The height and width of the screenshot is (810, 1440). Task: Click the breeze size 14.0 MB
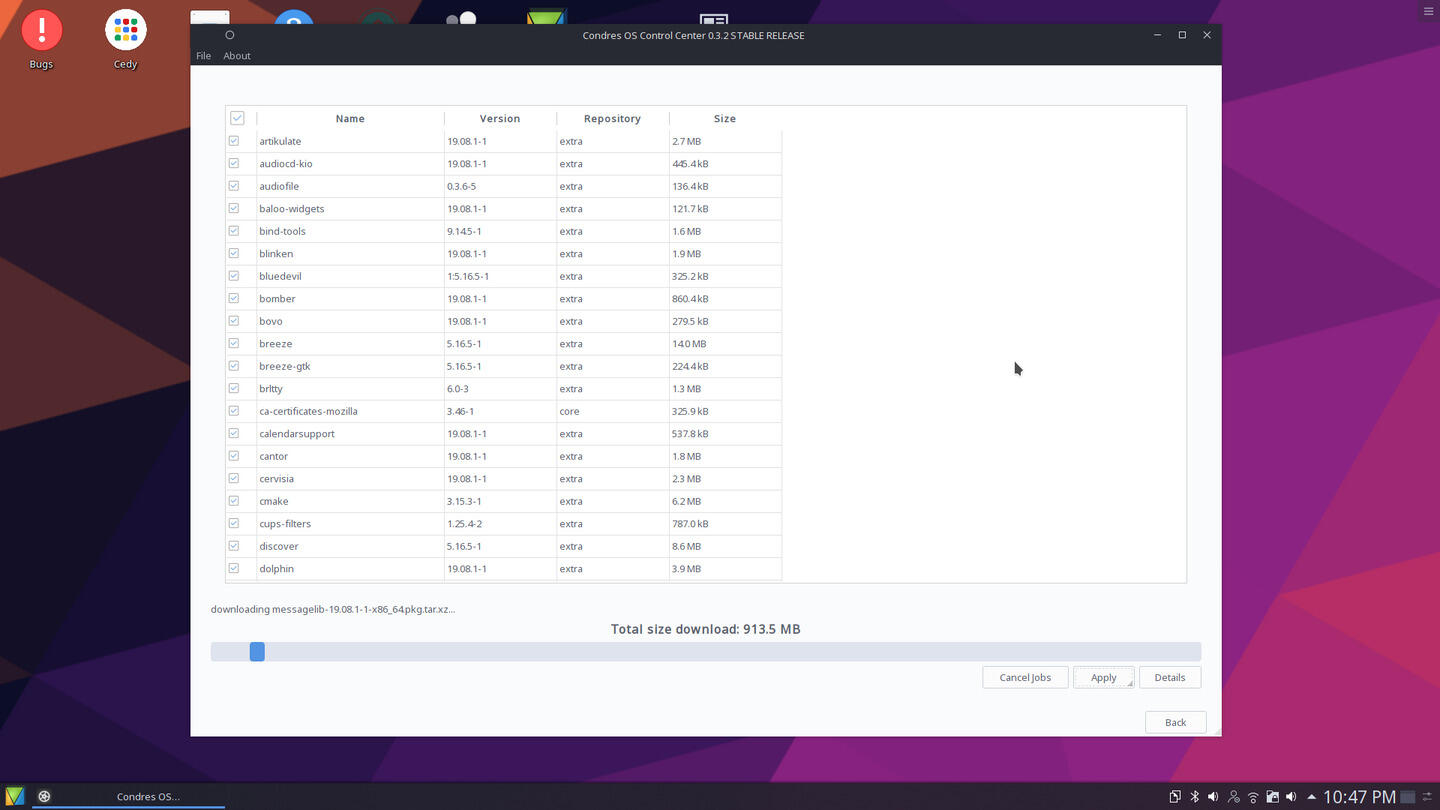pyautogui.click(x=689, y=344)
